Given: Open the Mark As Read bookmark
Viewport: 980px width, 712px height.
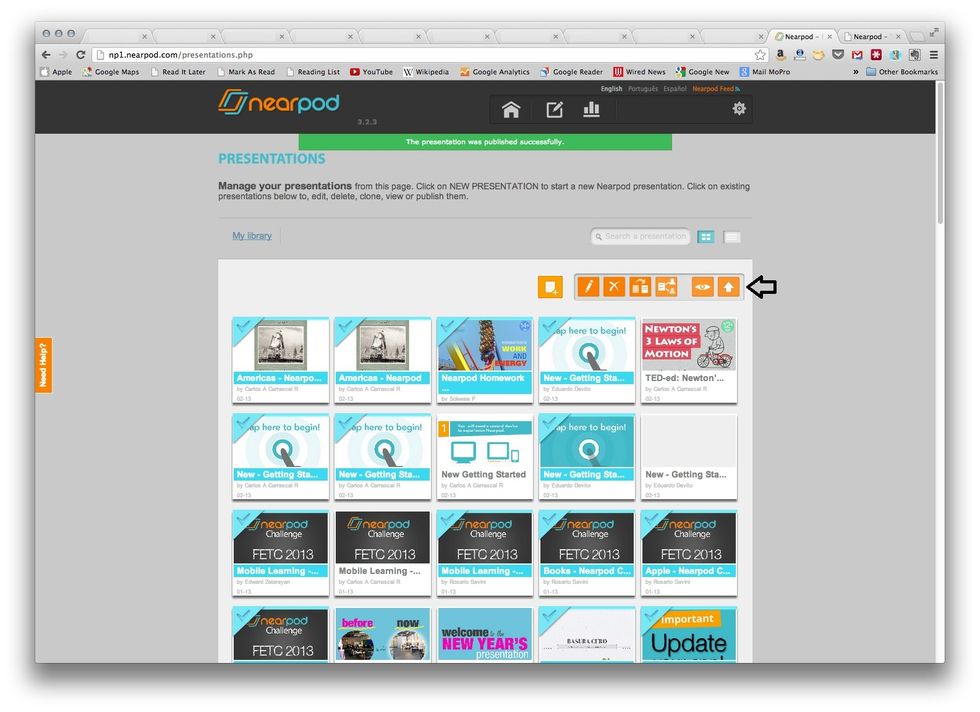Looking at the screenshot, I should coord(246,72).
